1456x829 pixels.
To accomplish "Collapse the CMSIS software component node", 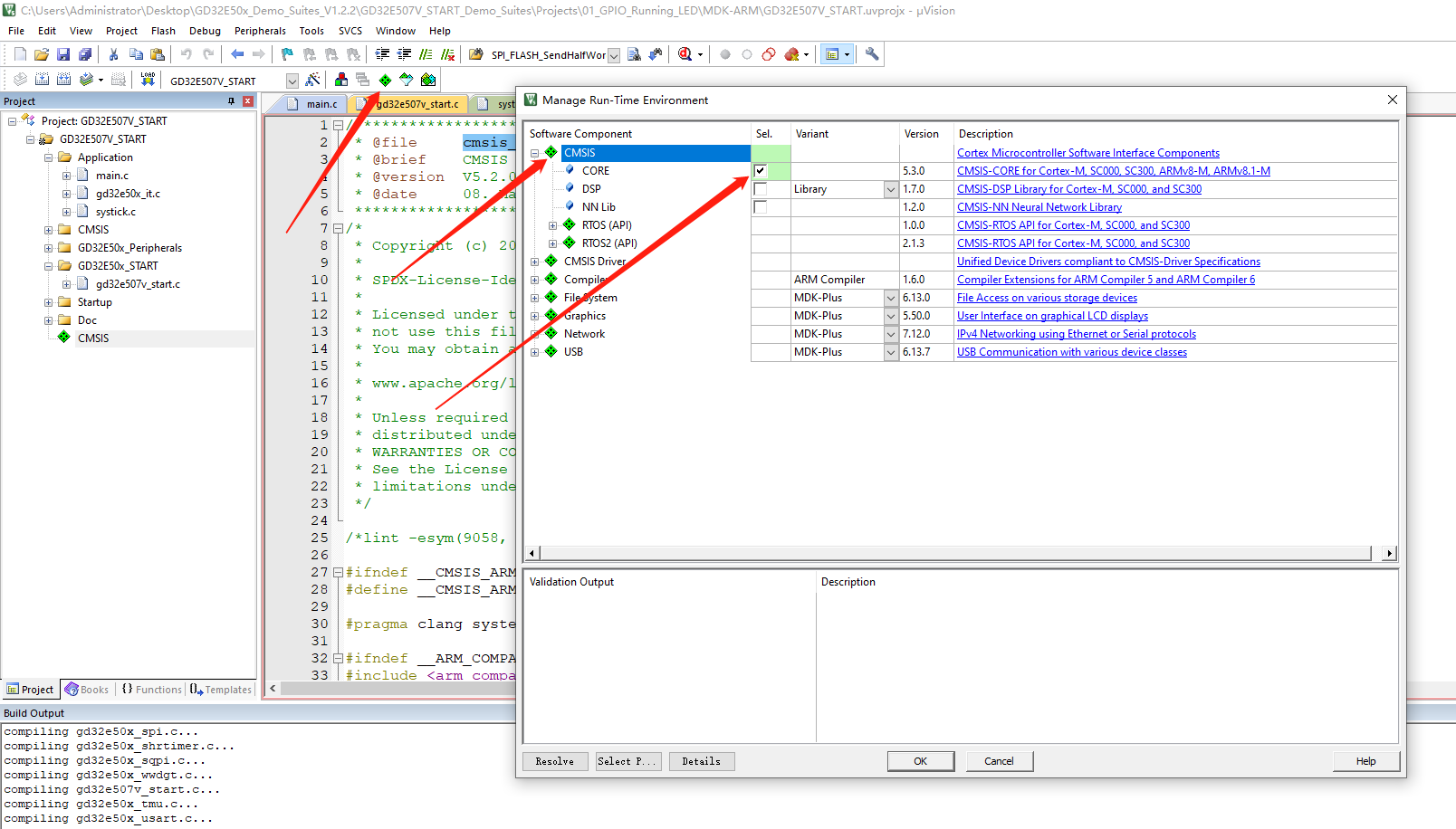I will tap(534, 153).
